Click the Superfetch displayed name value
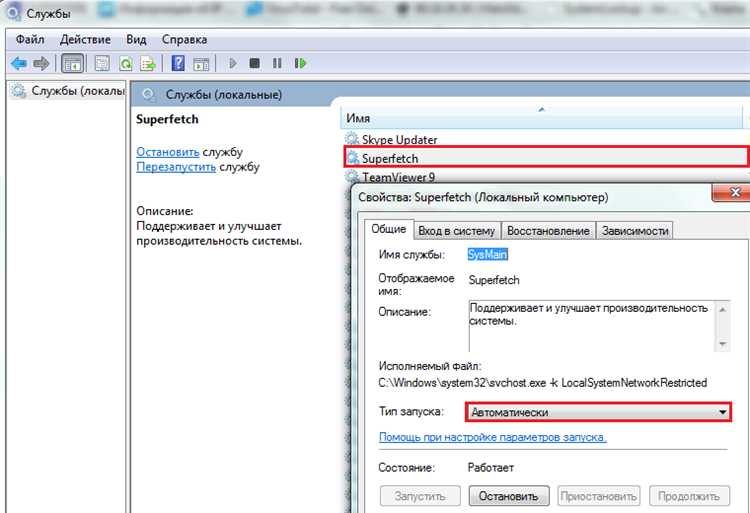Screen dimensions: 750x513 (x=494, y=280)
